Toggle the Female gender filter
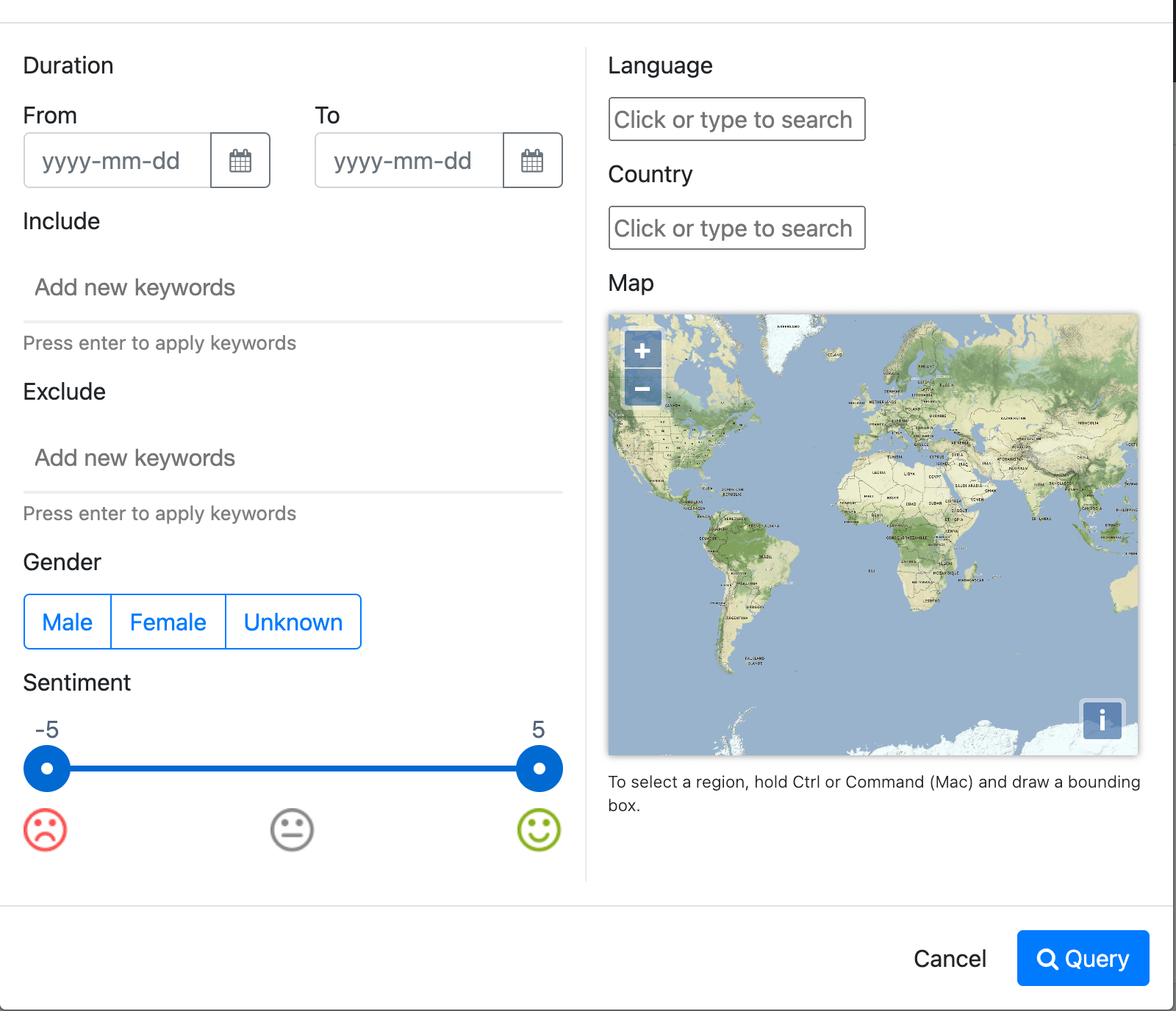1176x1011 pixels. pos(168,622)
